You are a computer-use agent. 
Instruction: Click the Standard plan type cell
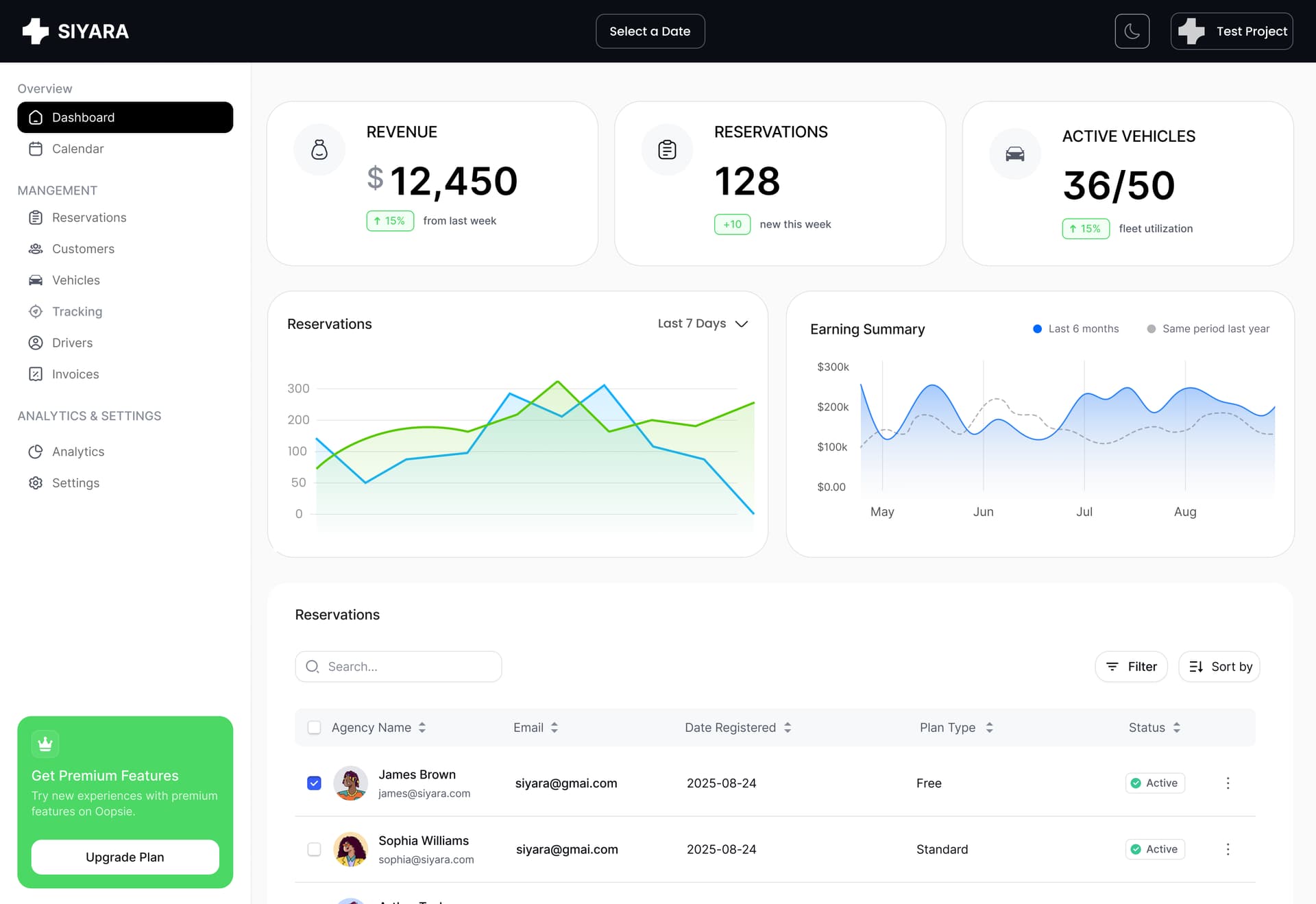click(942, 849)
